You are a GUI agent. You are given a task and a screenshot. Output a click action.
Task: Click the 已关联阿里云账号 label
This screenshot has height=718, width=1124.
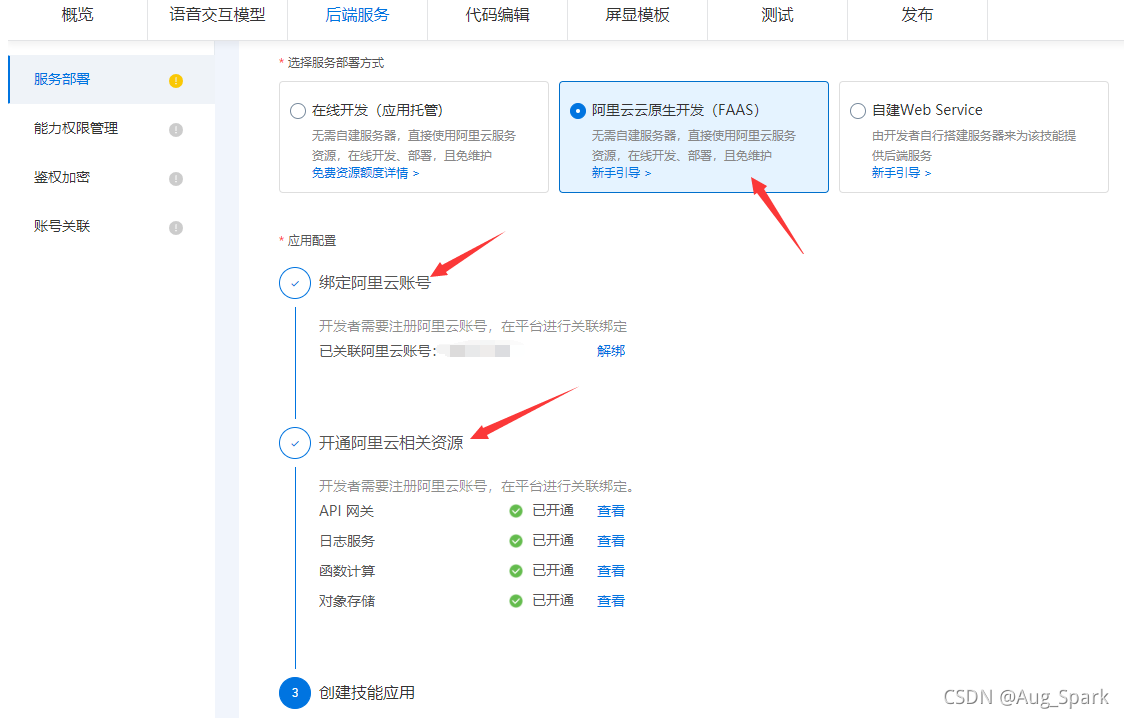tap(377, 351)
